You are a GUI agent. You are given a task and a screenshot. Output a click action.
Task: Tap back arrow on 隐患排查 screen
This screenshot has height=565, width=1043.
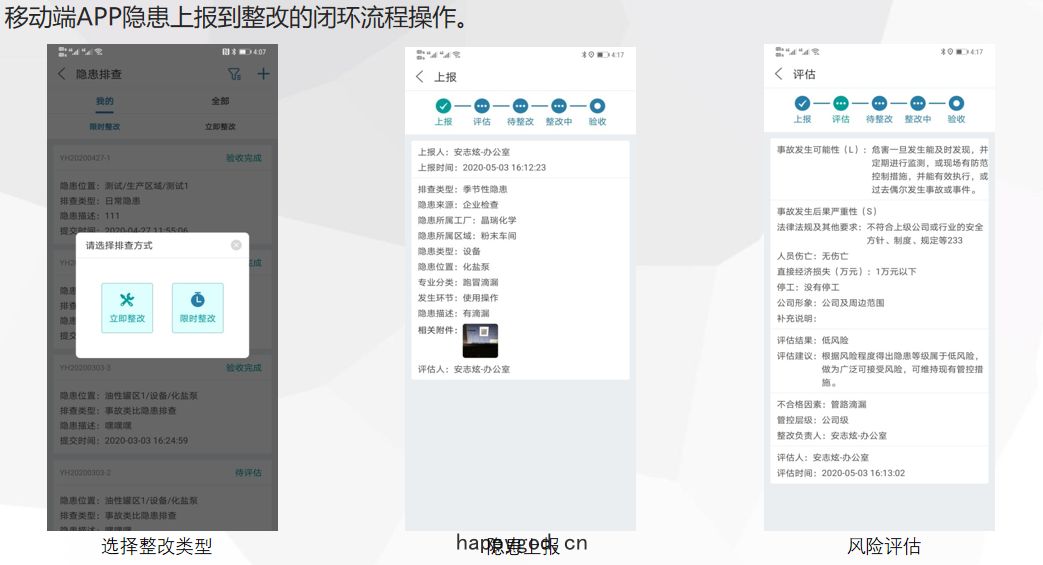coord(62,74)
